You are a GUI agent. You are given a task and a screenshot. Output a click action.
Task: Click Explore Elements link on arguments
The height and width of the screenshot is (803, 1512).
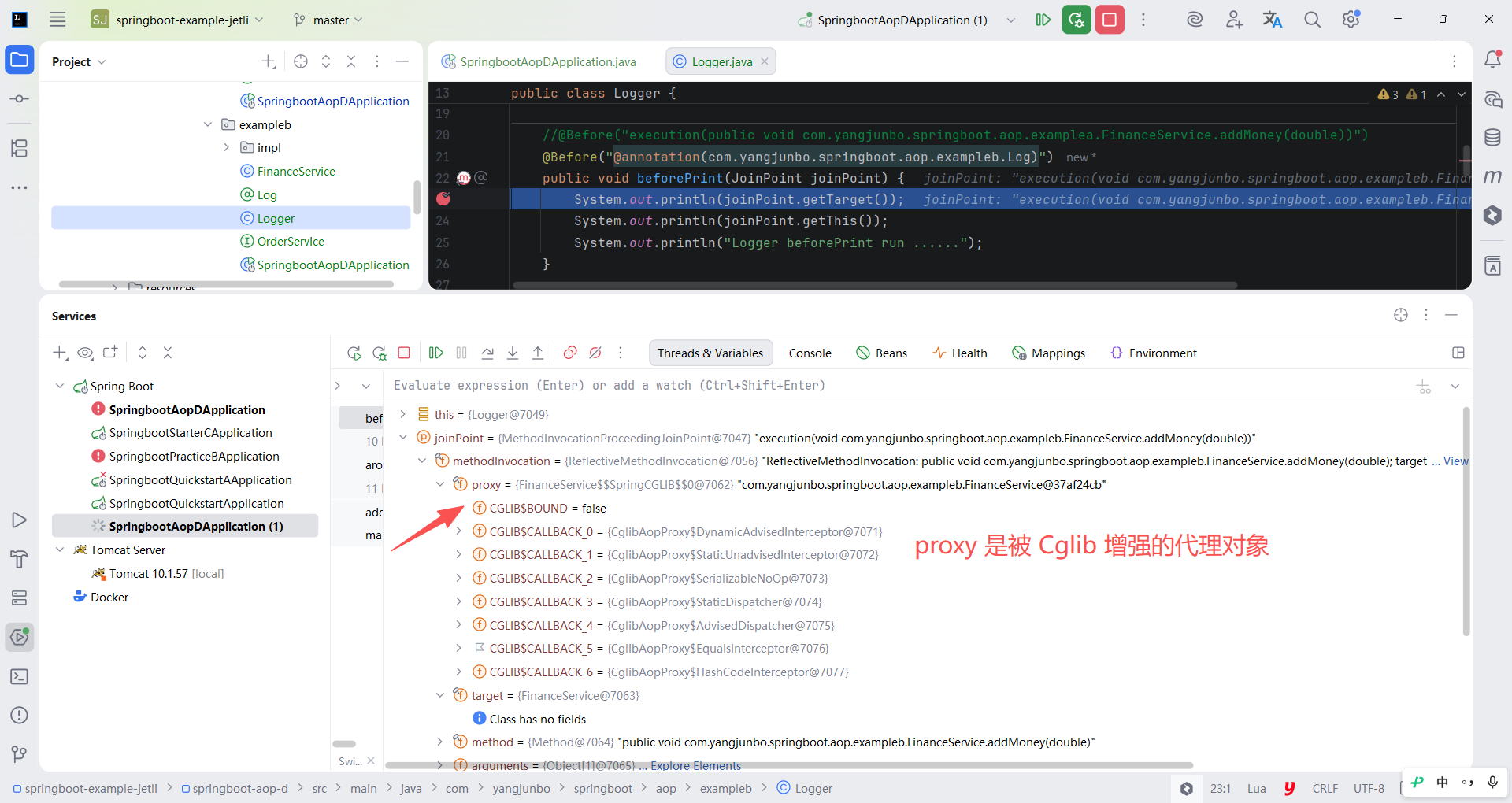point(696,765)
